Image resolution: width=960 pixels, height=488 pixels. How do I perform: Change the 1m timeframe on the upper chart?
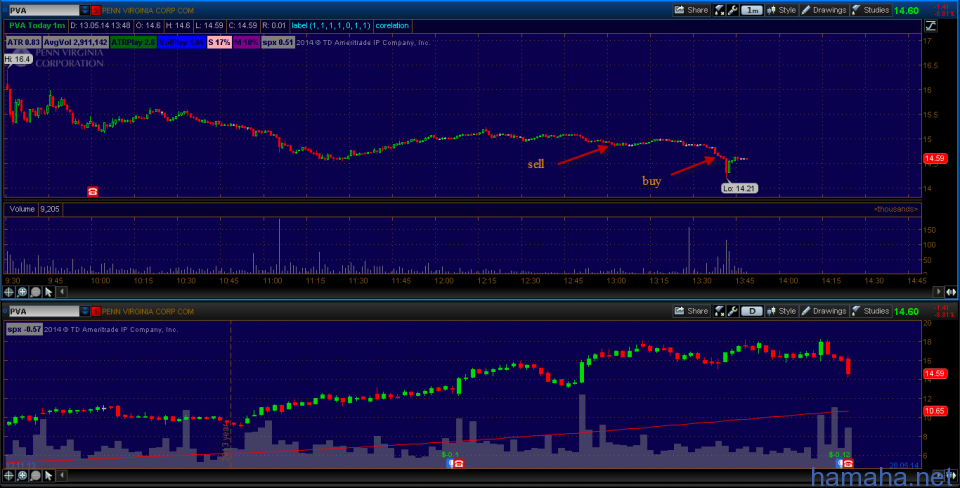[x=751, y=10]
